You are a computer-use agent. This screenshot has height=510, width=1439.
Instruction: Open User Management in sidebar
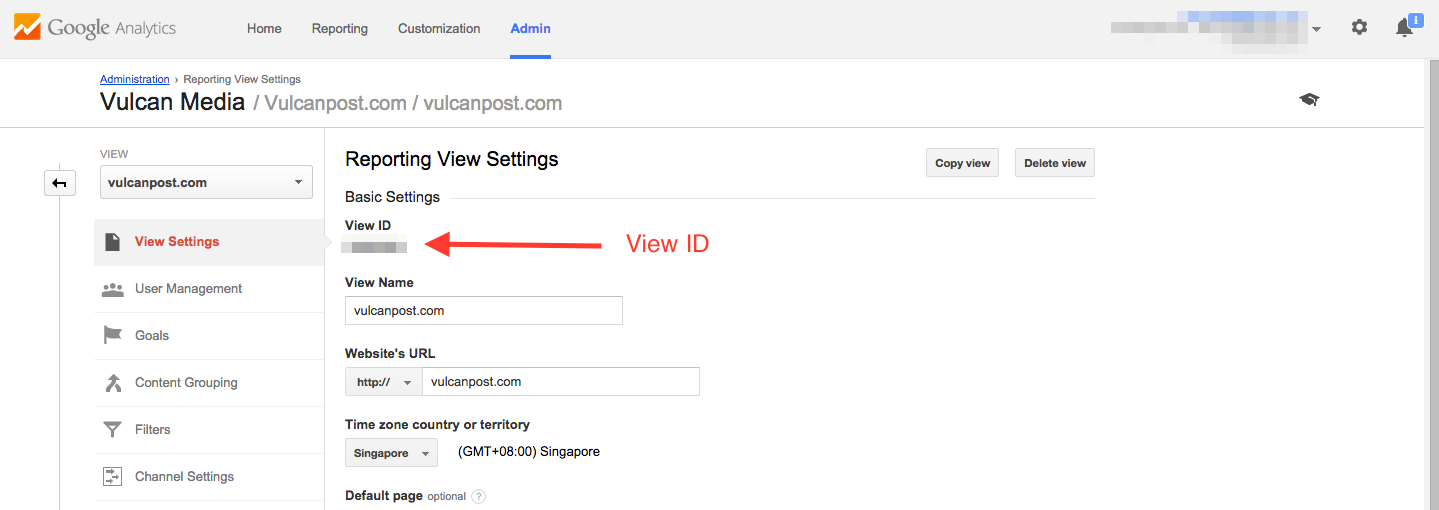pyautogui.click(x=209, y=289)
